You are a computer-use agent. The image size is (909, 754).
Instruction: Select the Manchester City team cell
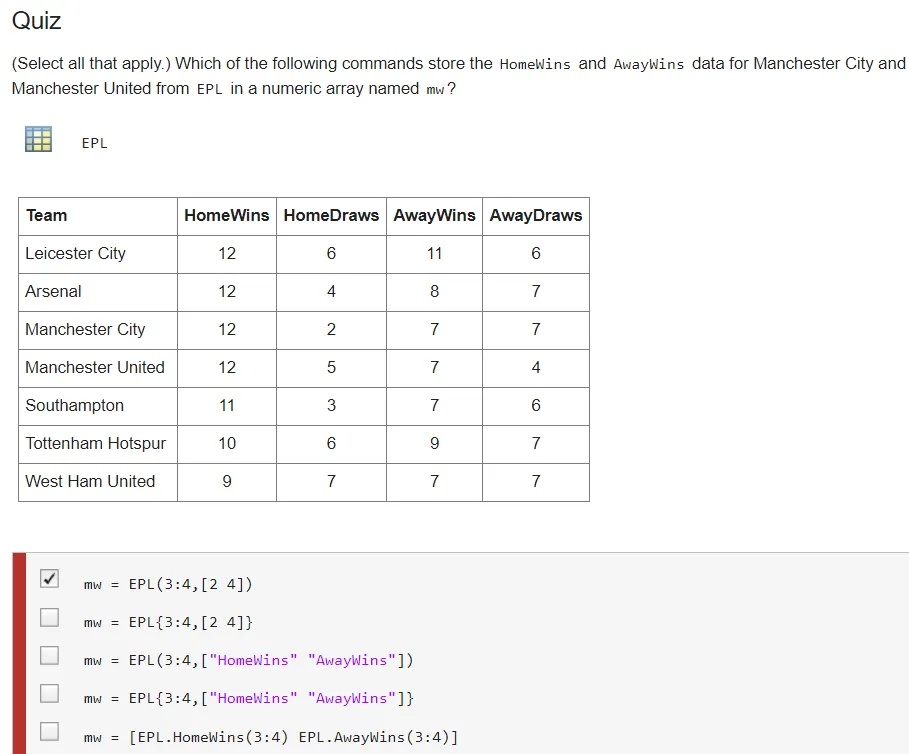click(x=85, y=329)
